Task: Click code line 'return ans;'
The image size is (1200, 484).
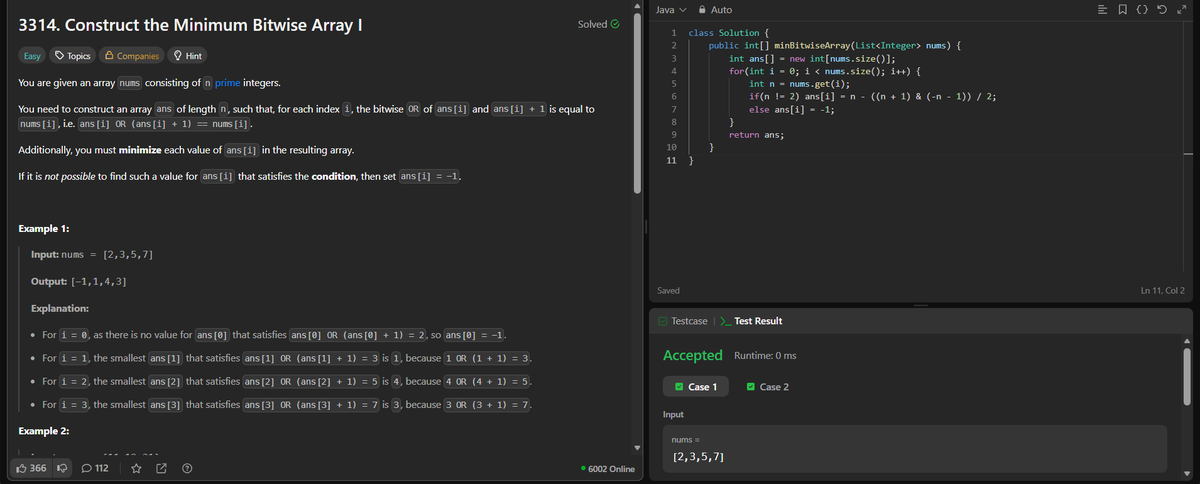Action: pyautogui.click(x=755, y=134)
